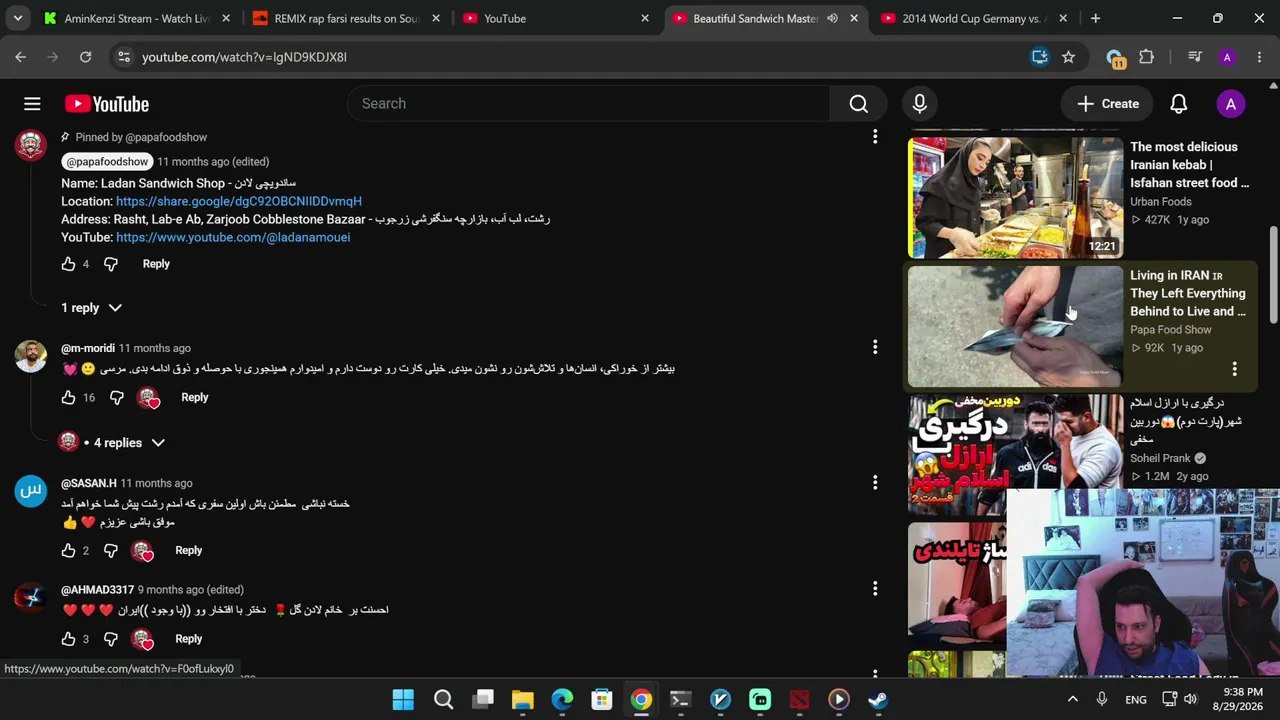The height and width of the screenshot is (720, 1280).
Task: Reply to the pinned @papafoodshow comment
Action: [156, 264]
